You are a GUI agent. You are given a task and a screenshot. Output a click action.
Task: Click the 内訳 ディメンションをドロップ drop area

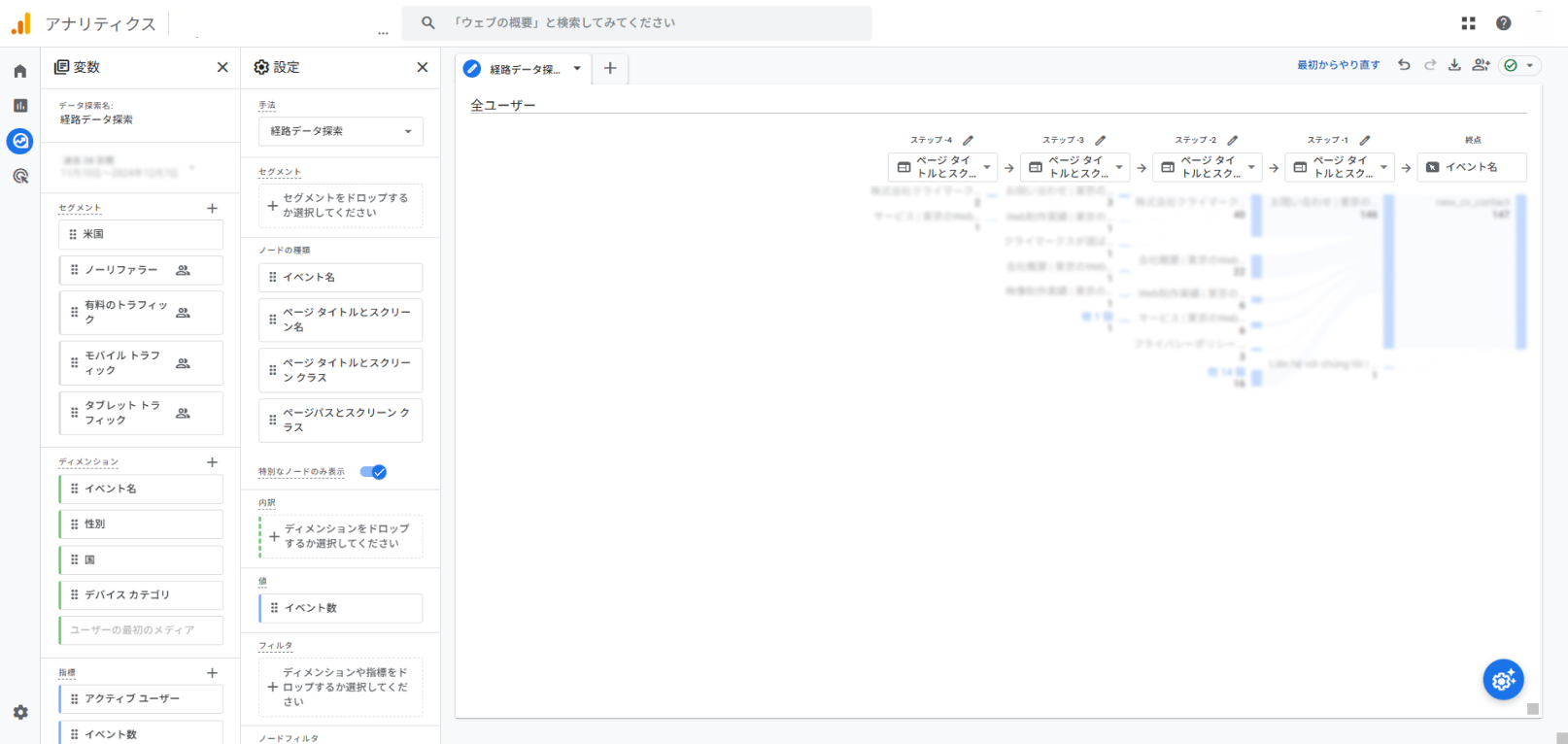coord(341,536)
